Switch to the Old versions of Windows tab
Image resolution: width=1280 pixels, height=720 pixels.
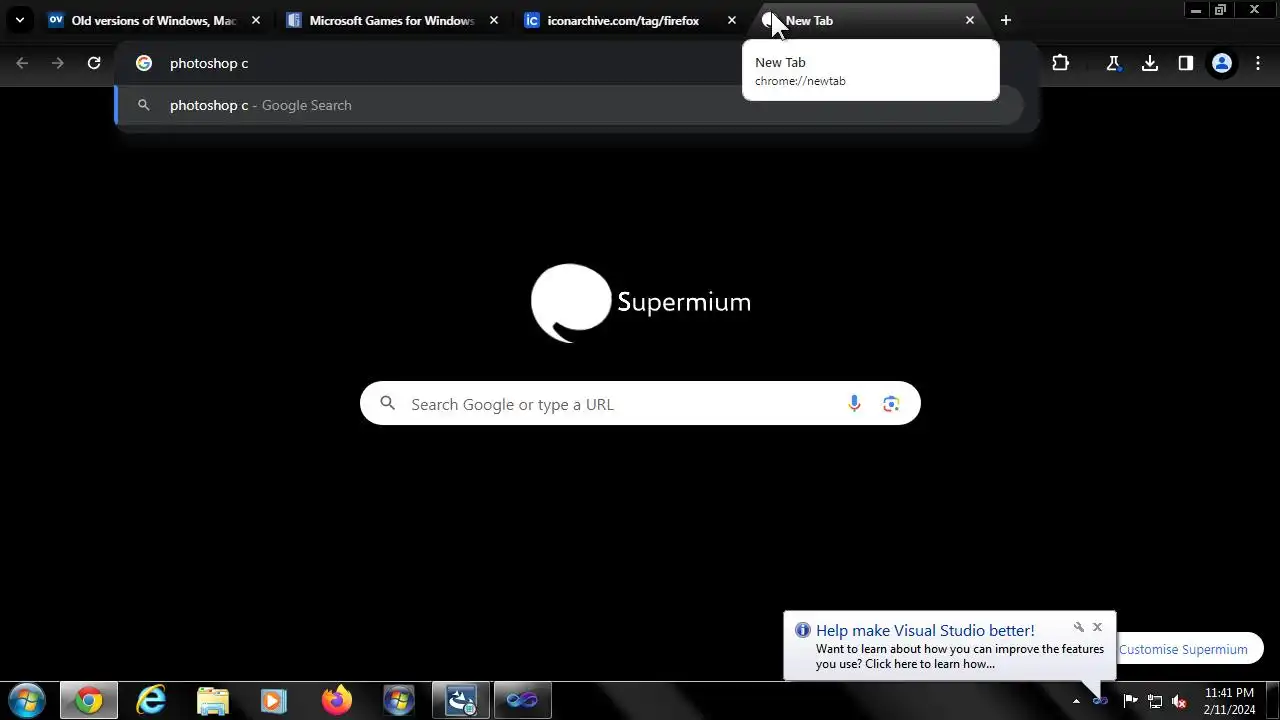tap(154, 20)
